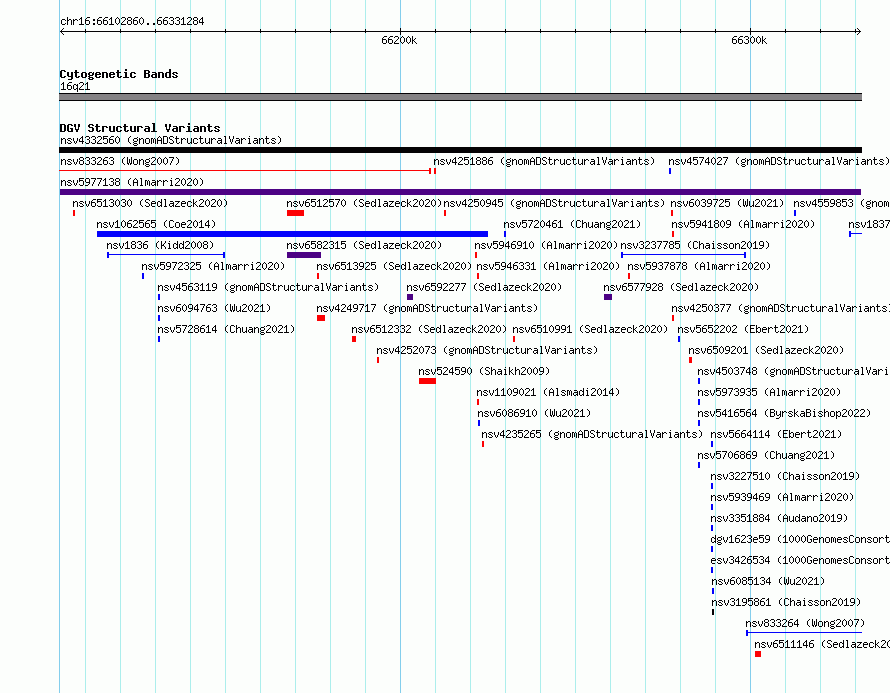Viewport: 890px width, 693px height.
Task: Select nsv5939469 (Almarri2020) label
Action: [x=782, y=497]
